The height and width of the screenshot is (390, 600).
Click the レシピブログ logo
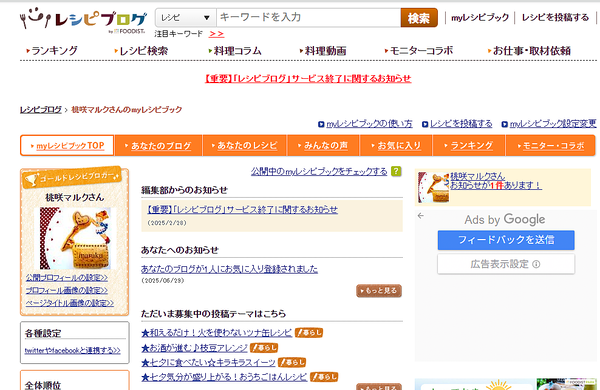[x=83, y=20]
